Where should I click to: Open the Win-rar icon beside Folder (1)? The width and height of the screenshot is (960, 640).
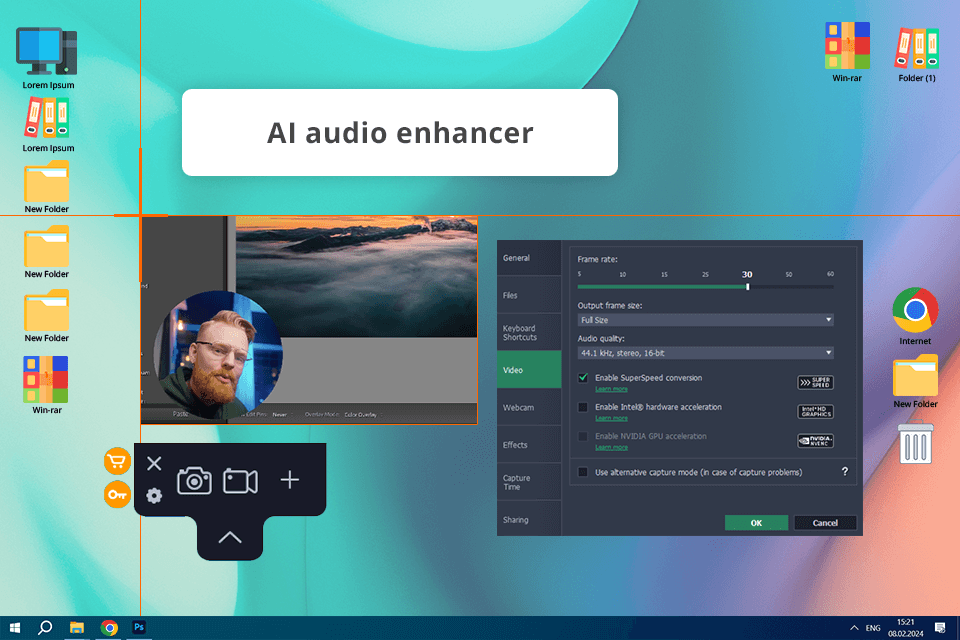847,52
